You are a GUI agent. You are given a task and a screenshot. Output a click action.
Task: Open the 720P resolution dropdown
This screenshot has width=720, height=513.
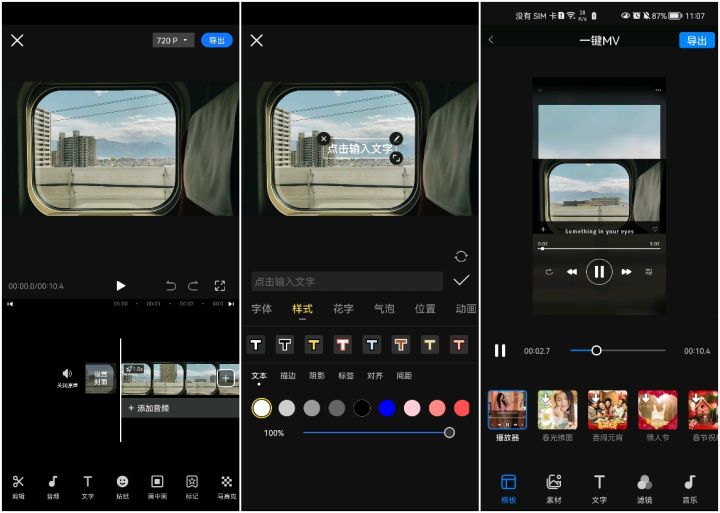(173, 41)
